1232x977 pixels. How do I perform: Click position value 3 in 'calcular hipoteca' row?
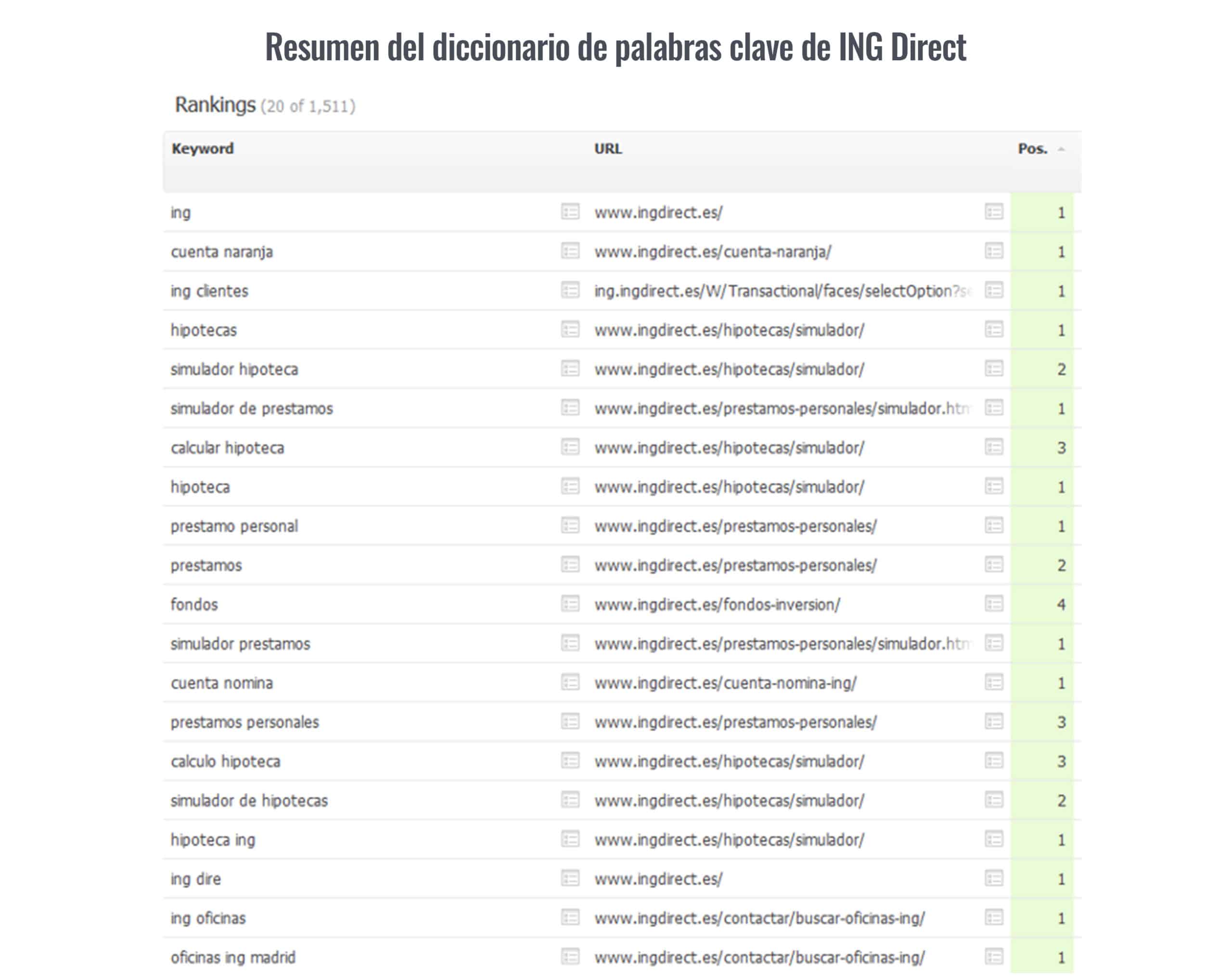point(1061,448)
